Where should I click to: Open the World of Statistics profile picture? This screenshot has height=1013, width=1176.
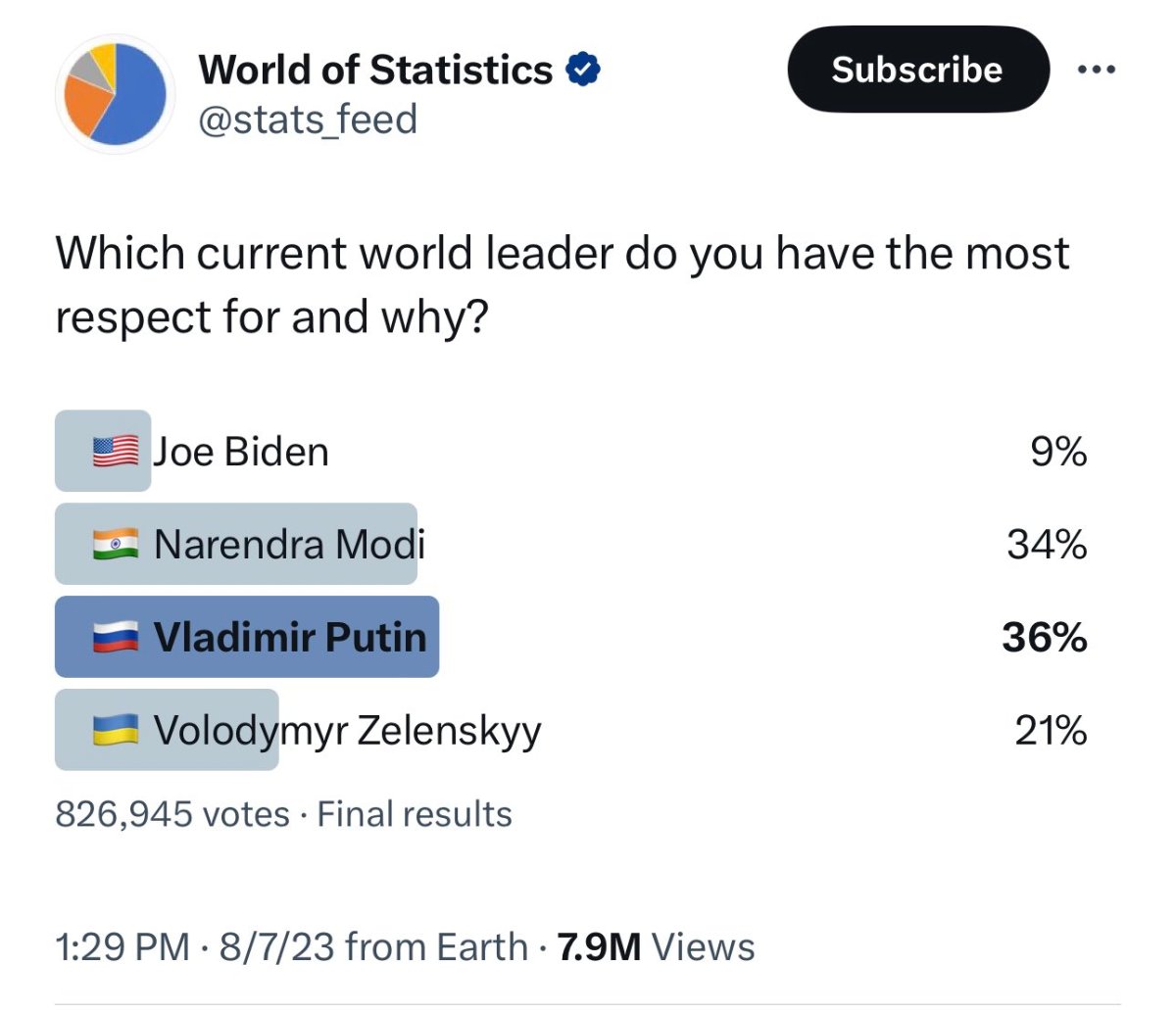point(115,95)
